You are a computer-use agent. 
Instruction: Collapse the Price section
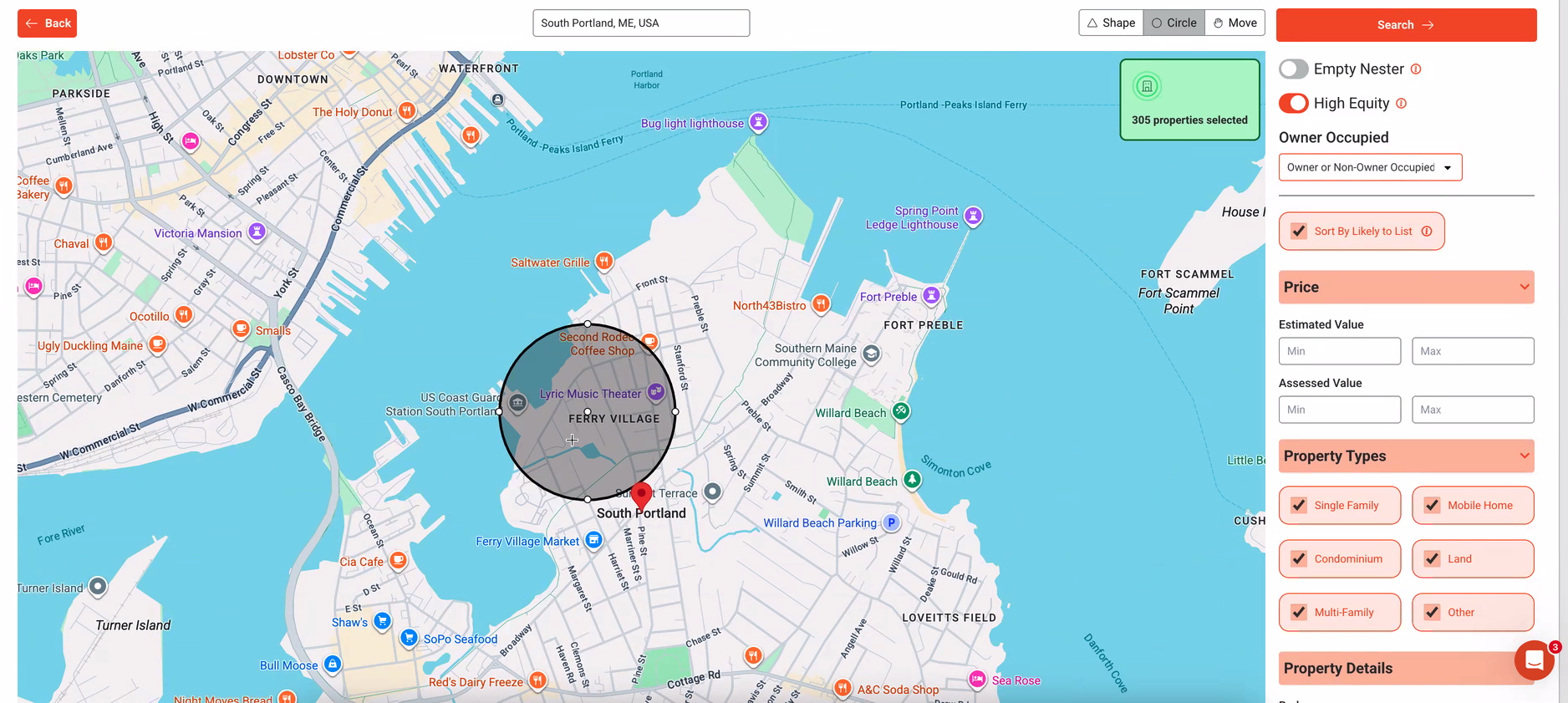point(1407,287)
